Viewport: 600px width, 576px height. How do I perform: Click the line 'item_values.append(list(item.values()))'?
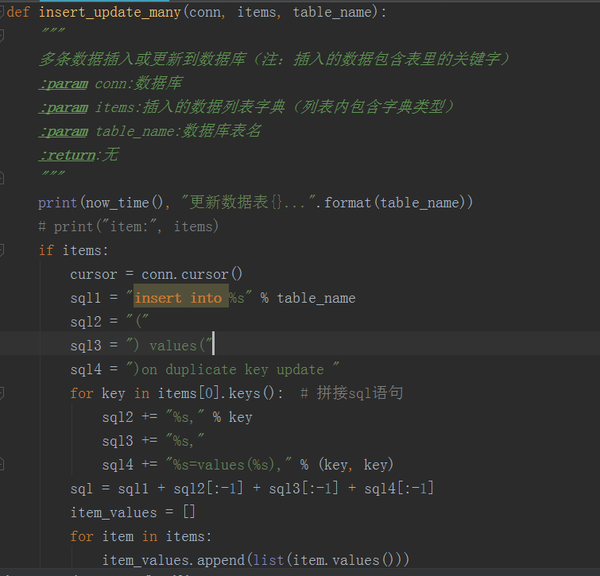[256, 560]
